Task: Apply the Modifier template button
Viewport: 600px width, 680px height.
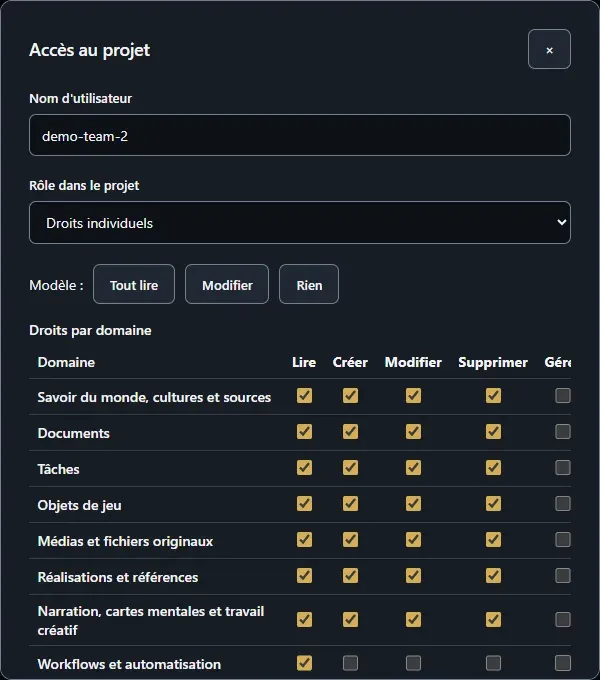Action: pos(227,284)
